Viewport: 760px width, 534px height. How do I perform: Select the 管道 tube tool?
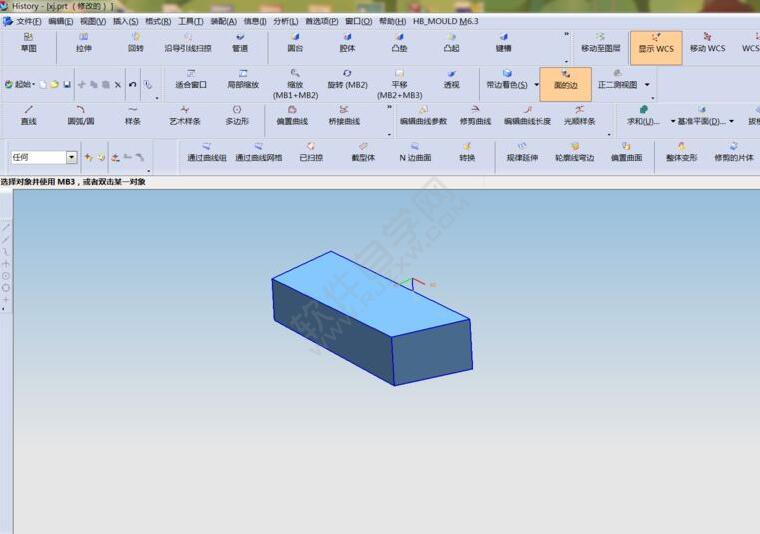(239, 43)
